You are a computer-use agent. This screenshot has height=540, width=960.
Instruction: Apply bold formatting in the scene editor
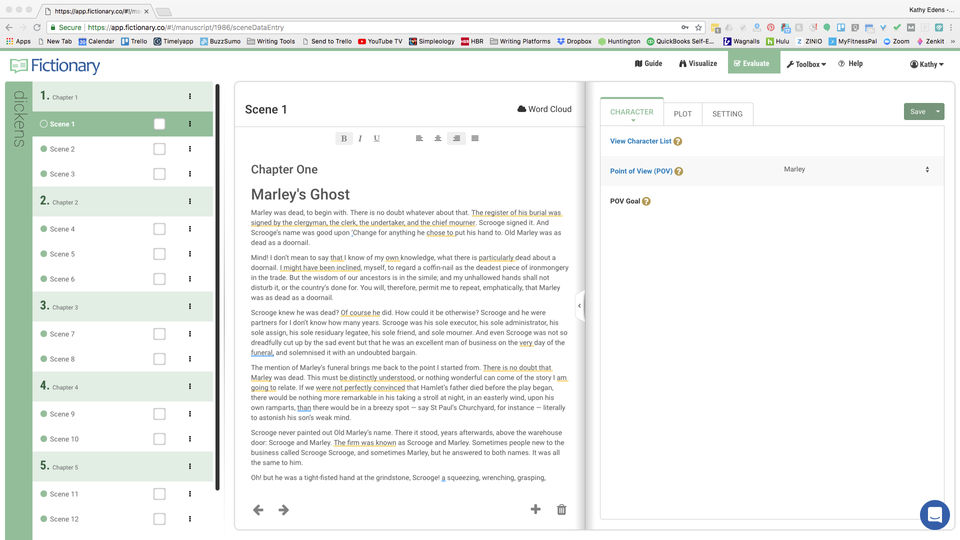343,138
